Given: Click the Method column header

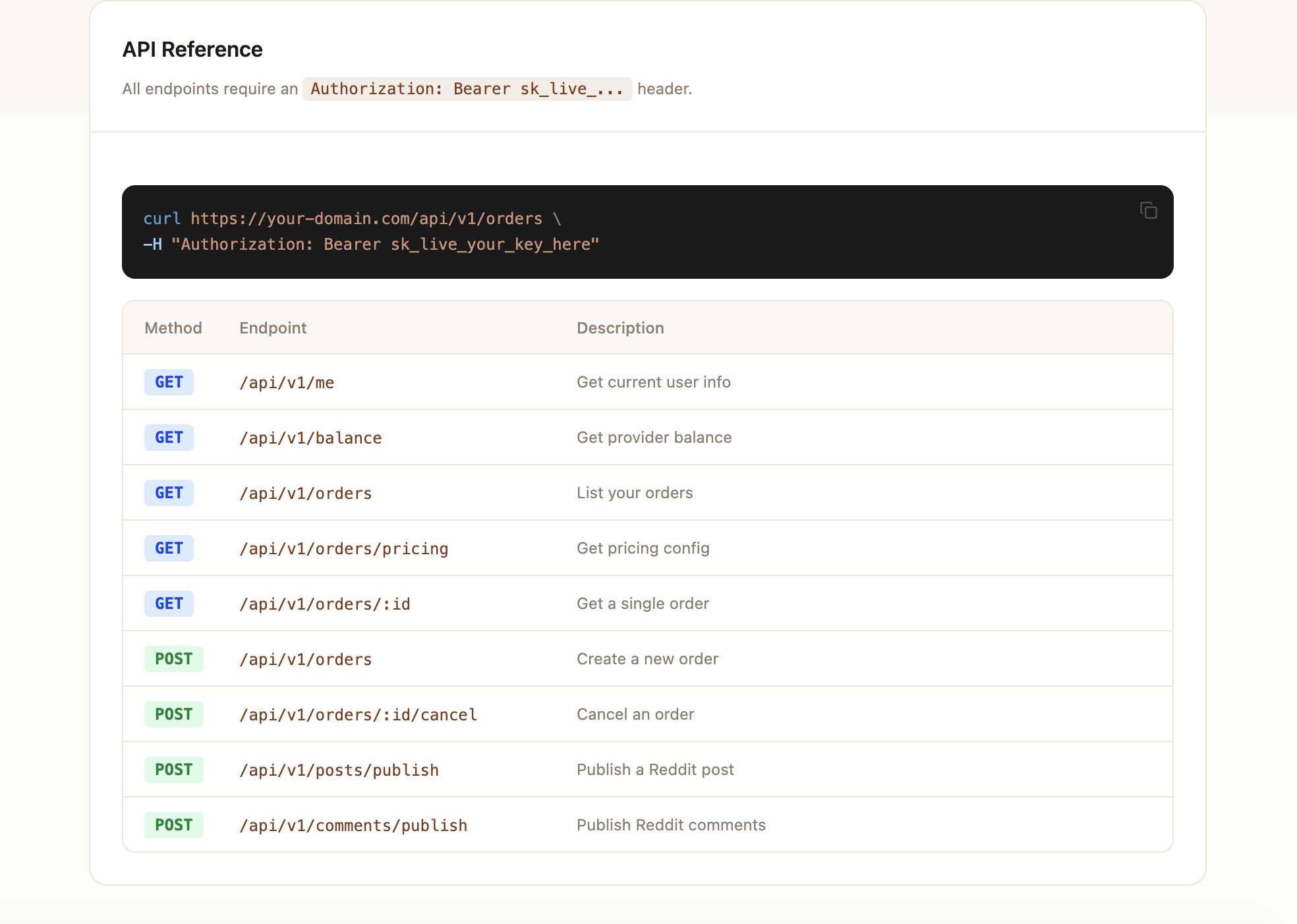Looking at the screenshot, I should click(173, 328).
